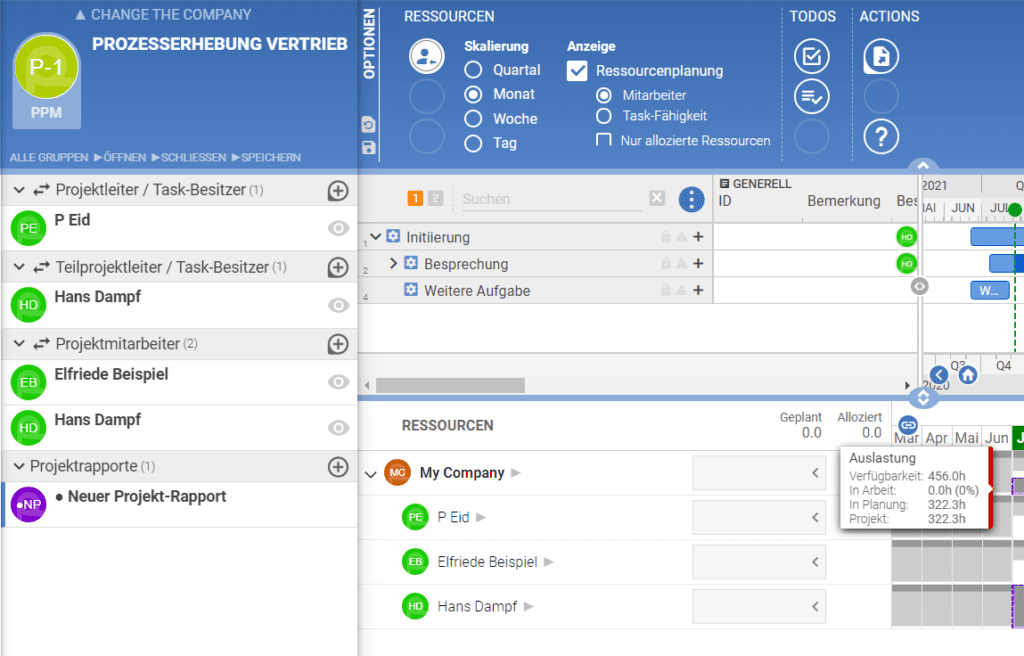Click the Actions document export icon
Image resolution: width=1024 pixels, height=656 pixels.
point(881,57)
